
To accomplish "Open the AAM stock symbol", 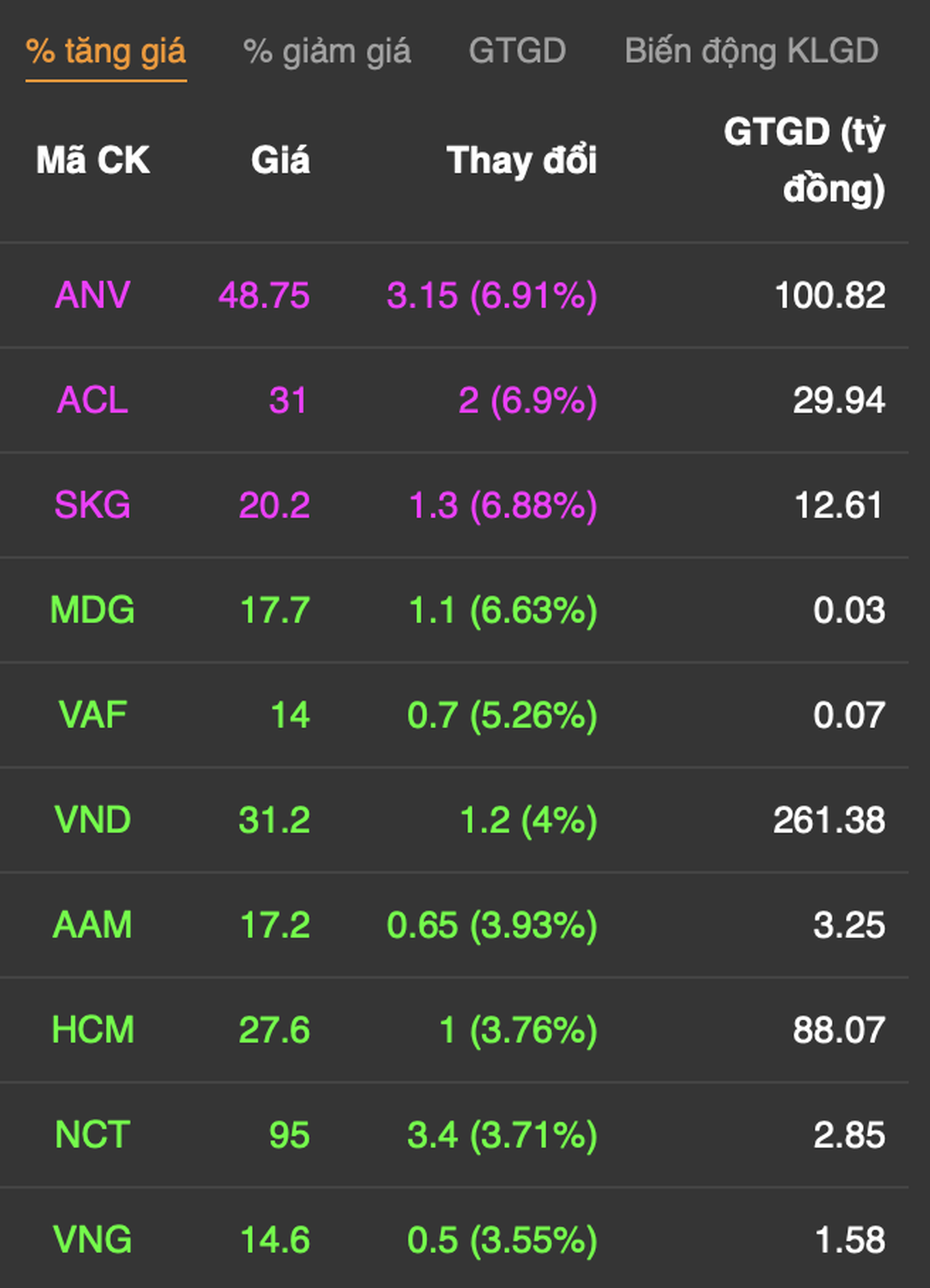I will click(x=93, y=925).
